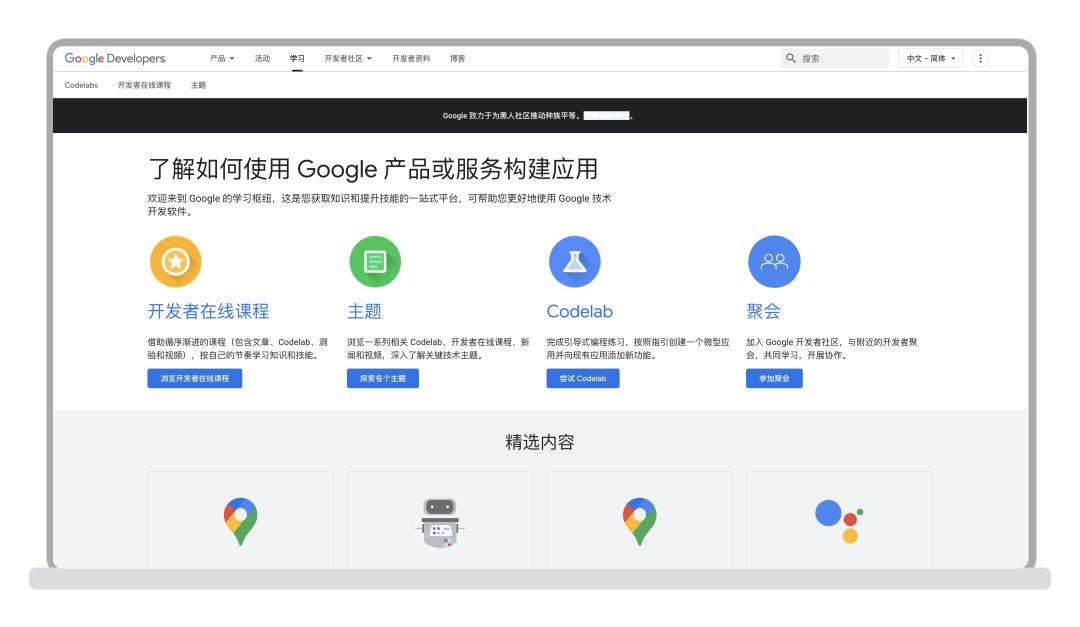Open the Codelab heading link
Viewport: 1080px width, 627px height.
point(579,311)
